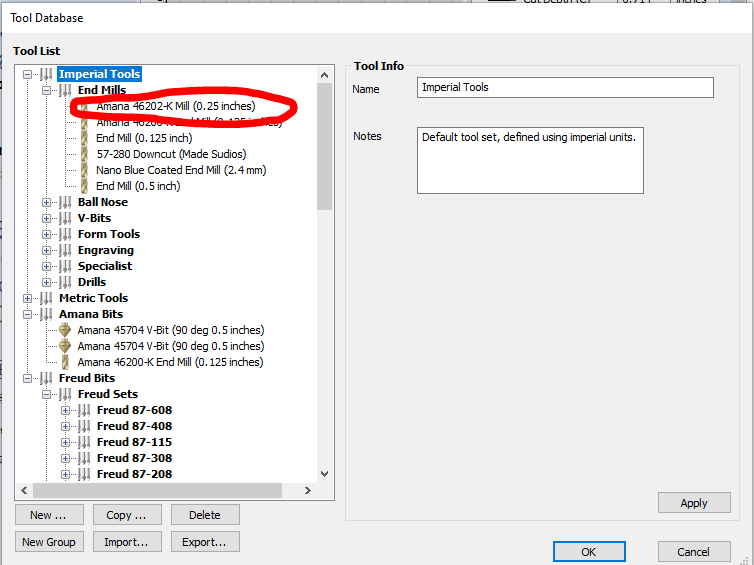Select 57-280 Downcut (Made Sudios)
754x565 pixels.
[x=171, y=154]
